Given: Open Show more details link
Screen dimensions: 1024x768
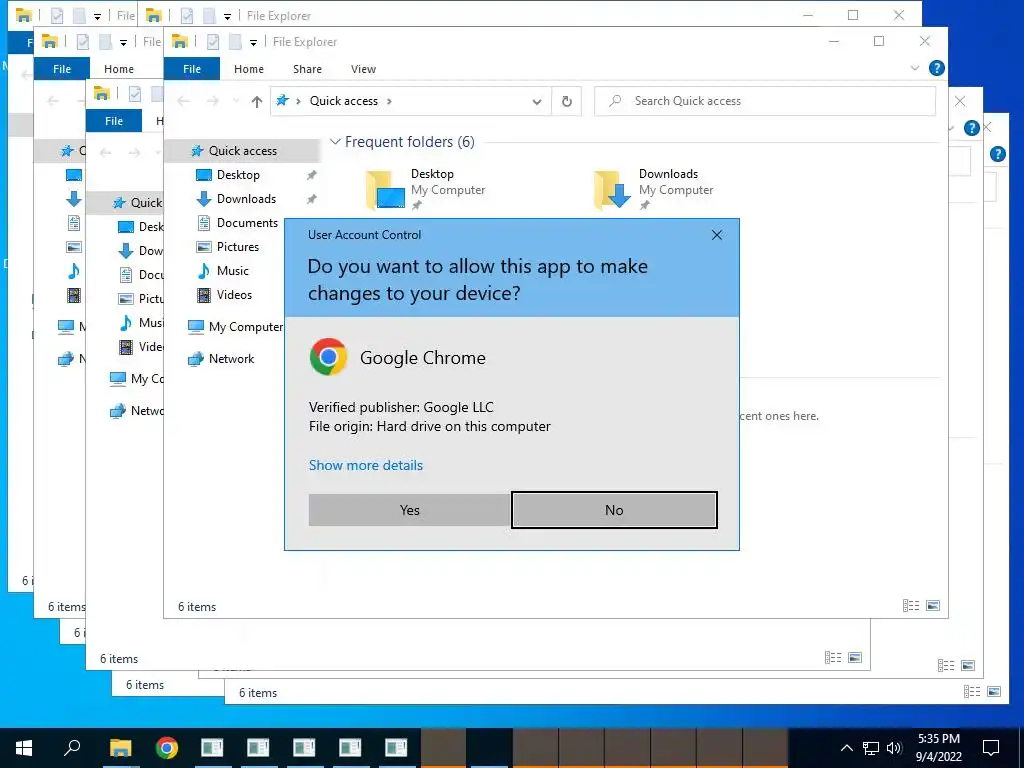Looking at the screenshot, I should click(x=366, y=465).
